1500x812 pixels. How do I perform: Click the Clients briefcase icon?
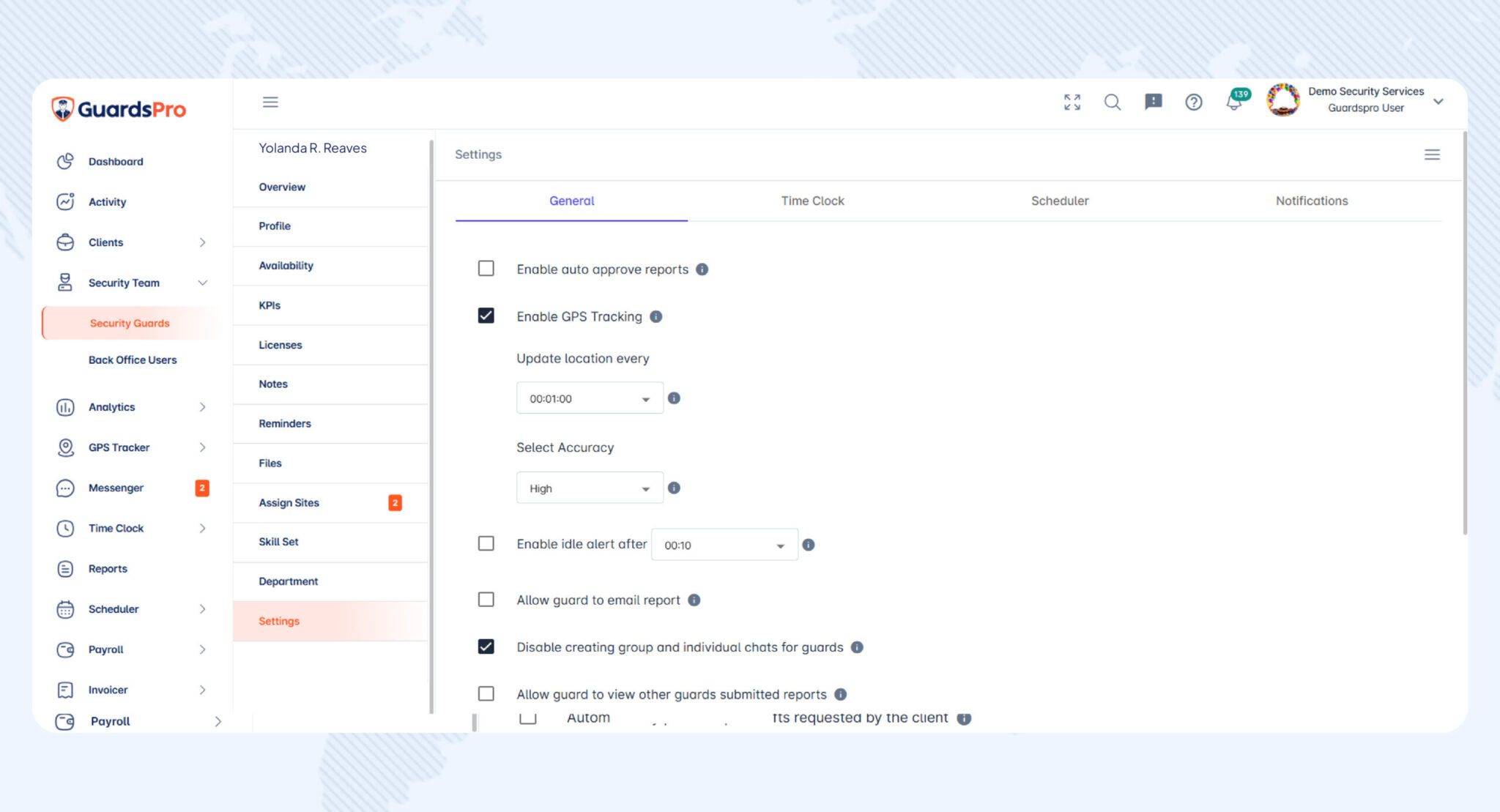[65, 242]
